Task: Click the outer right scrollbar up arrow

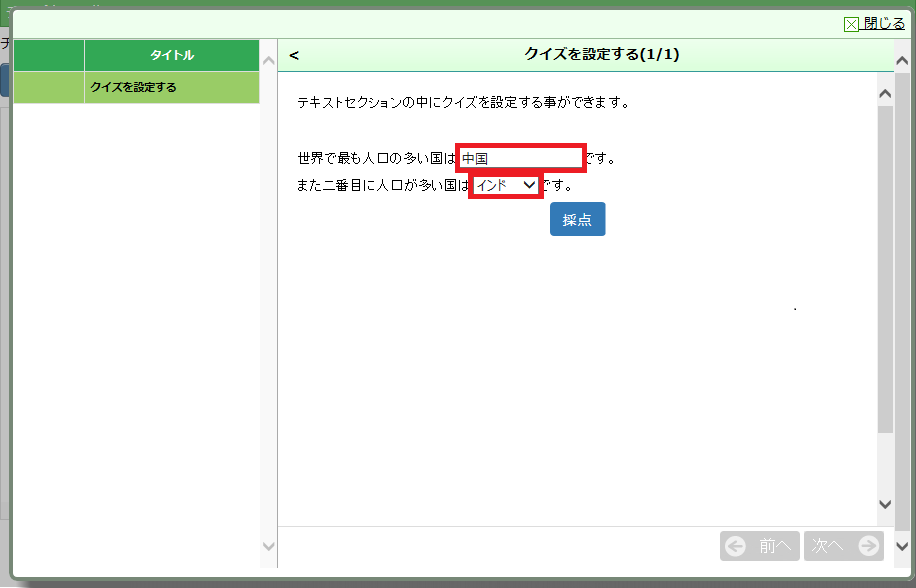Action: pos(902,60)
